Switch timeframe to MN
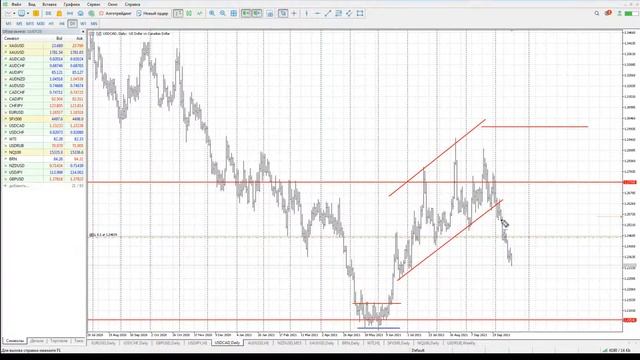The height and width of the screenshot is (360, 640). (x=94, y=24)
